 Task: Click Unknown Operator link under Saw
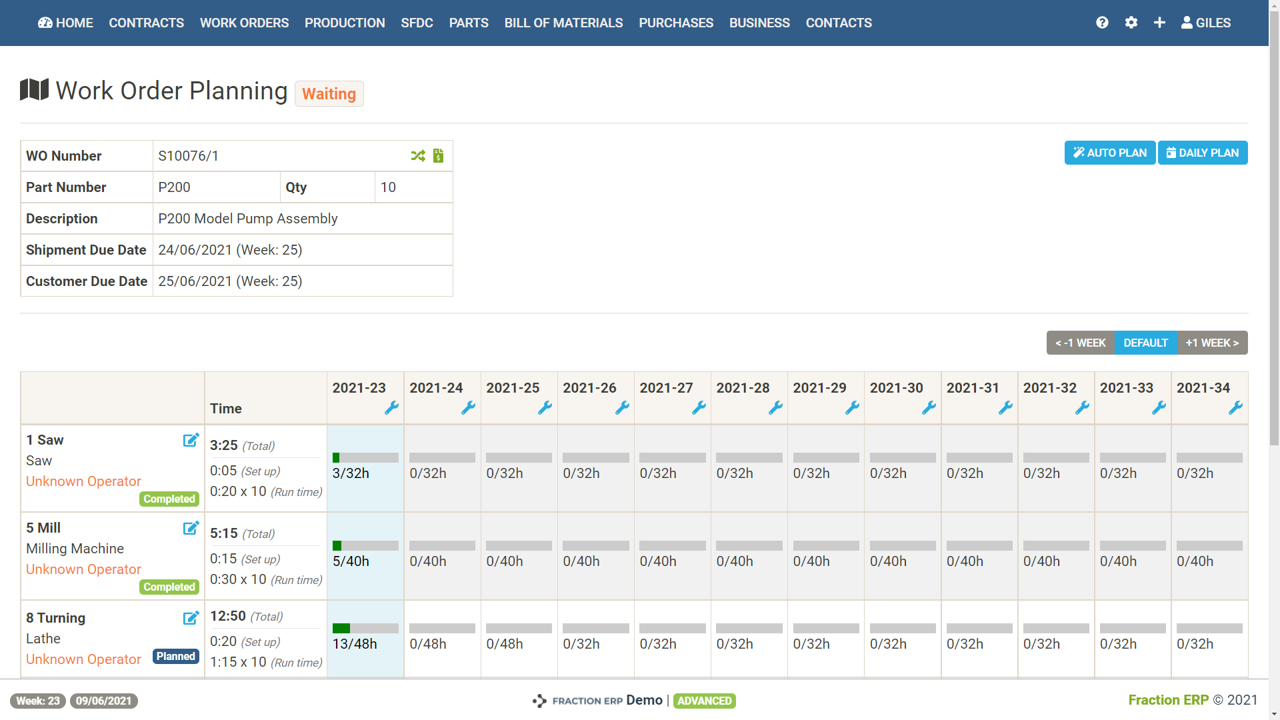pyautogui.click(x=83, y=481)
